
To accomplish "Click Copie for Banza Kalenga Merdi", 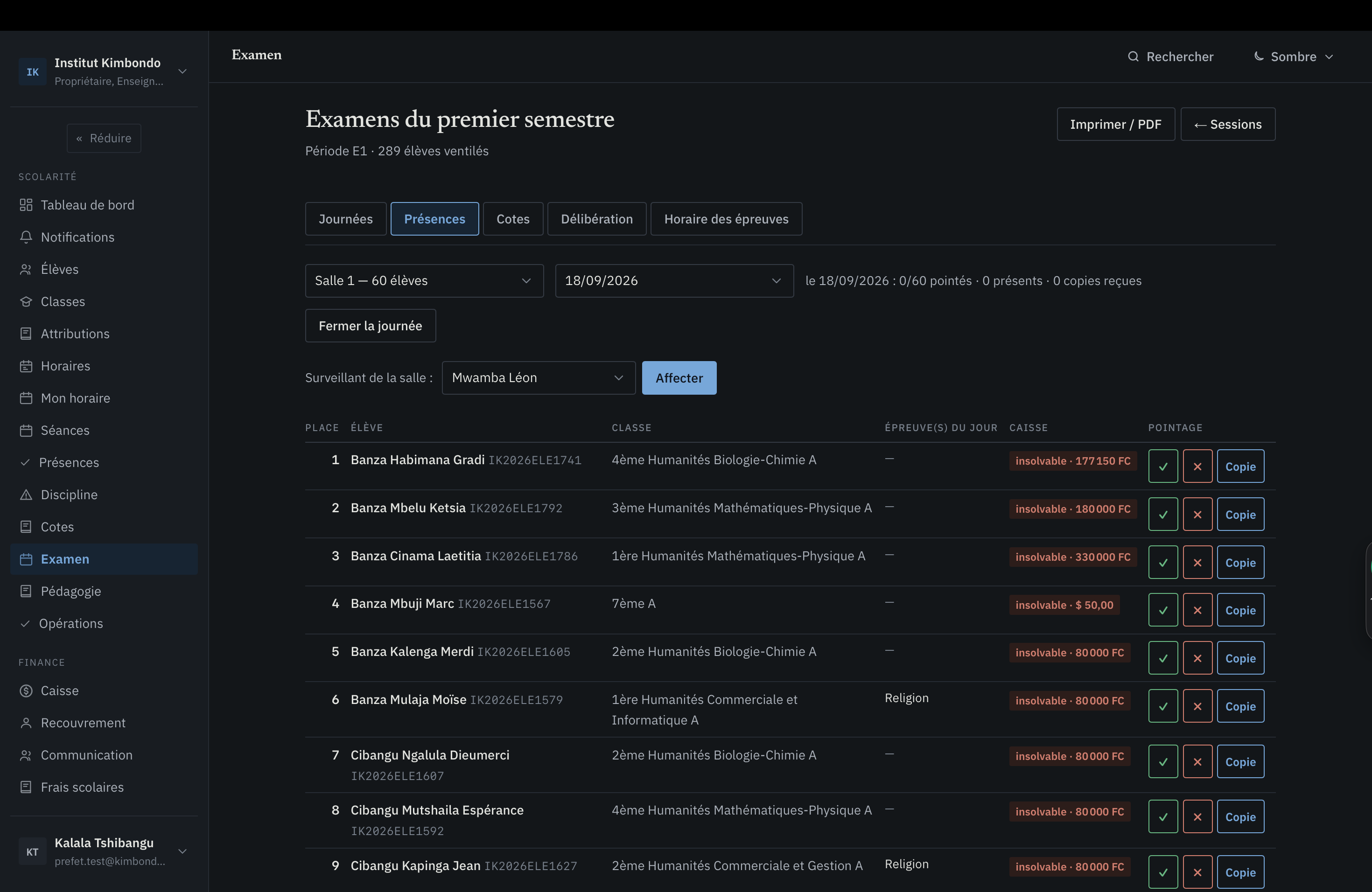I will [x=1240, y=658].
